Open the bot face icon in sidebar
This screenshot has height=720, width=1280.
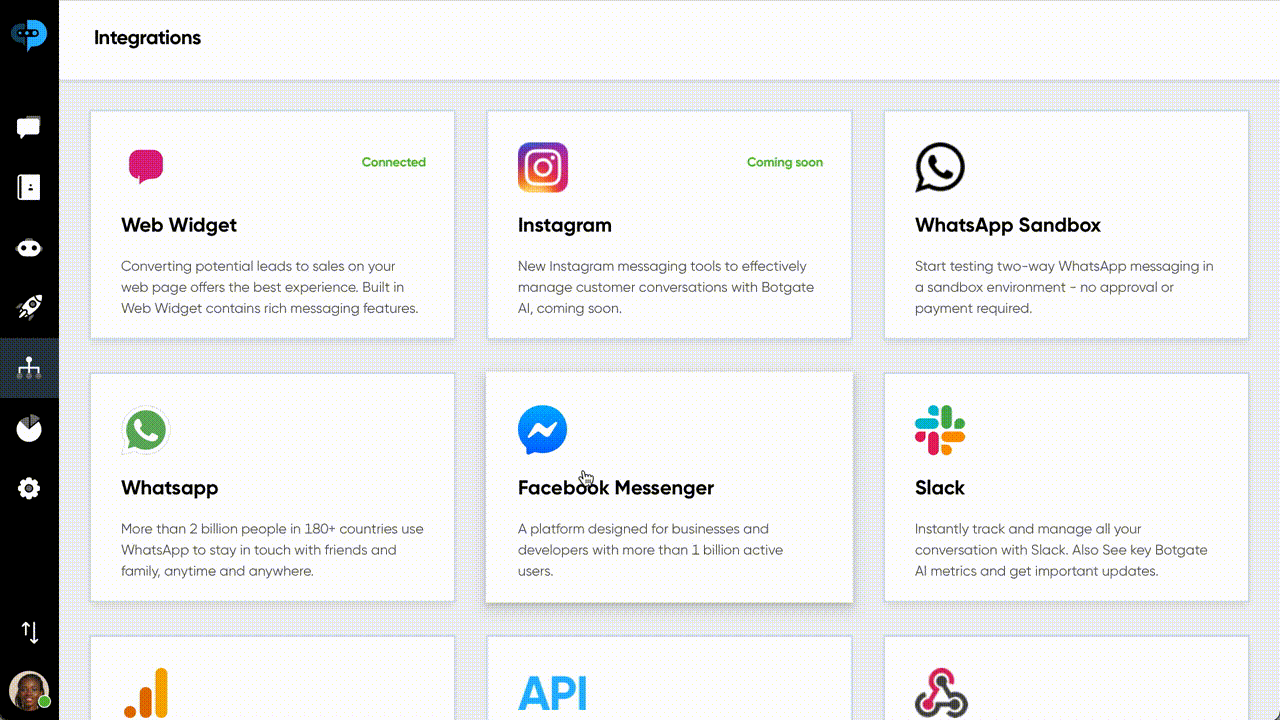[x=29, y=248]
